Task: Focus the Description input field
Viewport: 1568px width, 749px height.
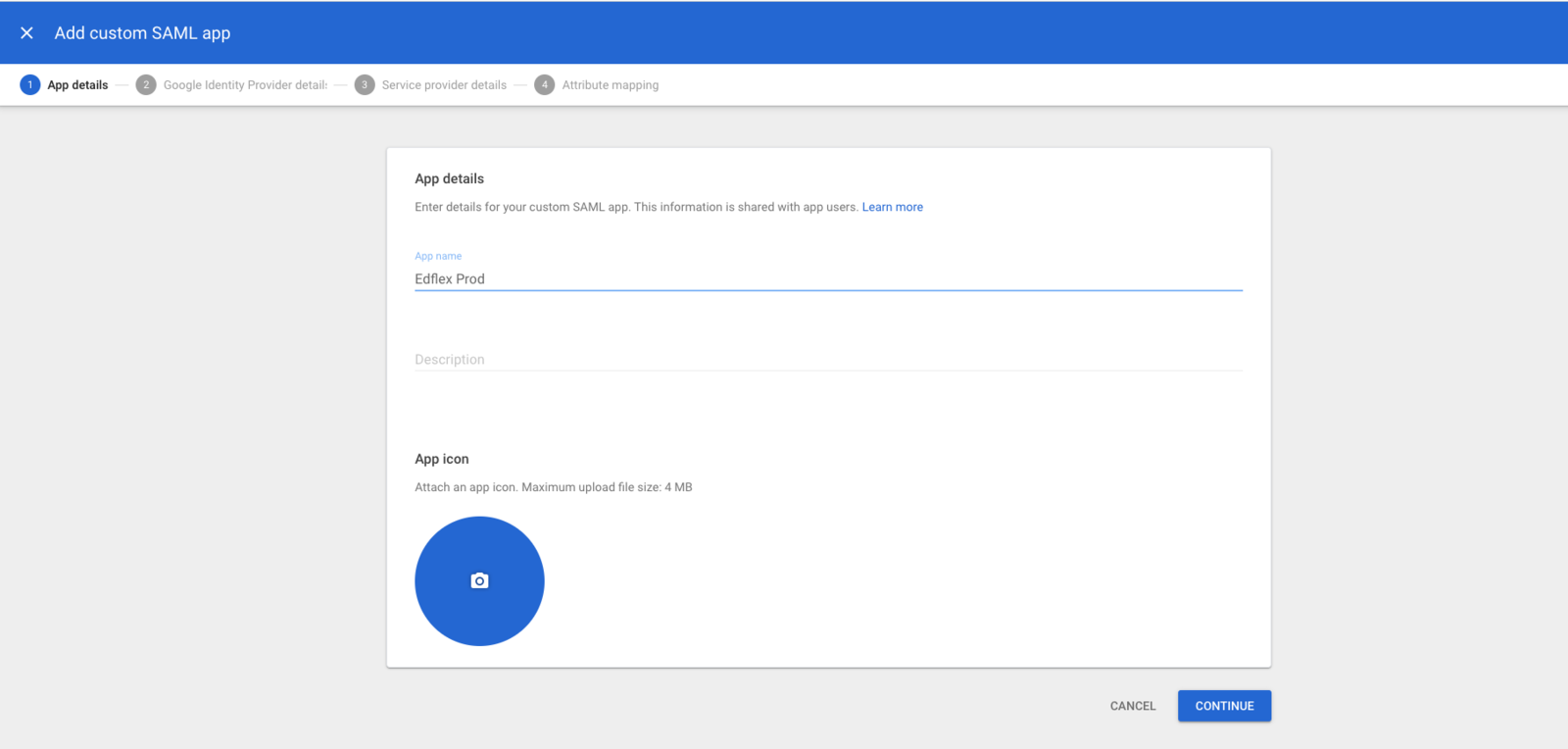Action: tap(828, 360)
